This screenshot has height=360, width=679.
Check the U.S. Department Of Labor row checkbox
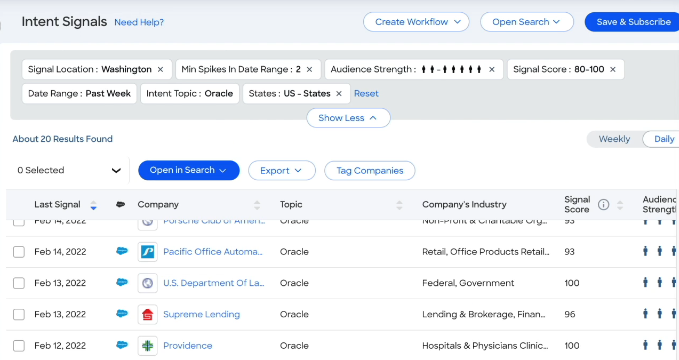tap(19, 283)
